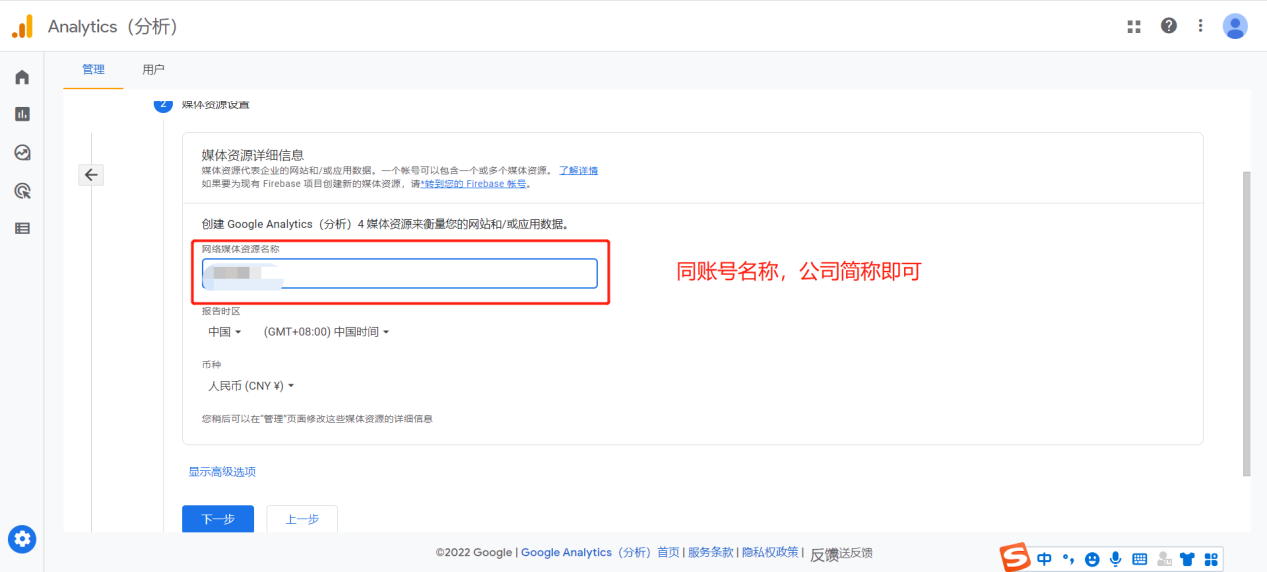1267x572 pixels.
Task: Open Sogou voice input microphone
Action: tap(1115, 559)
